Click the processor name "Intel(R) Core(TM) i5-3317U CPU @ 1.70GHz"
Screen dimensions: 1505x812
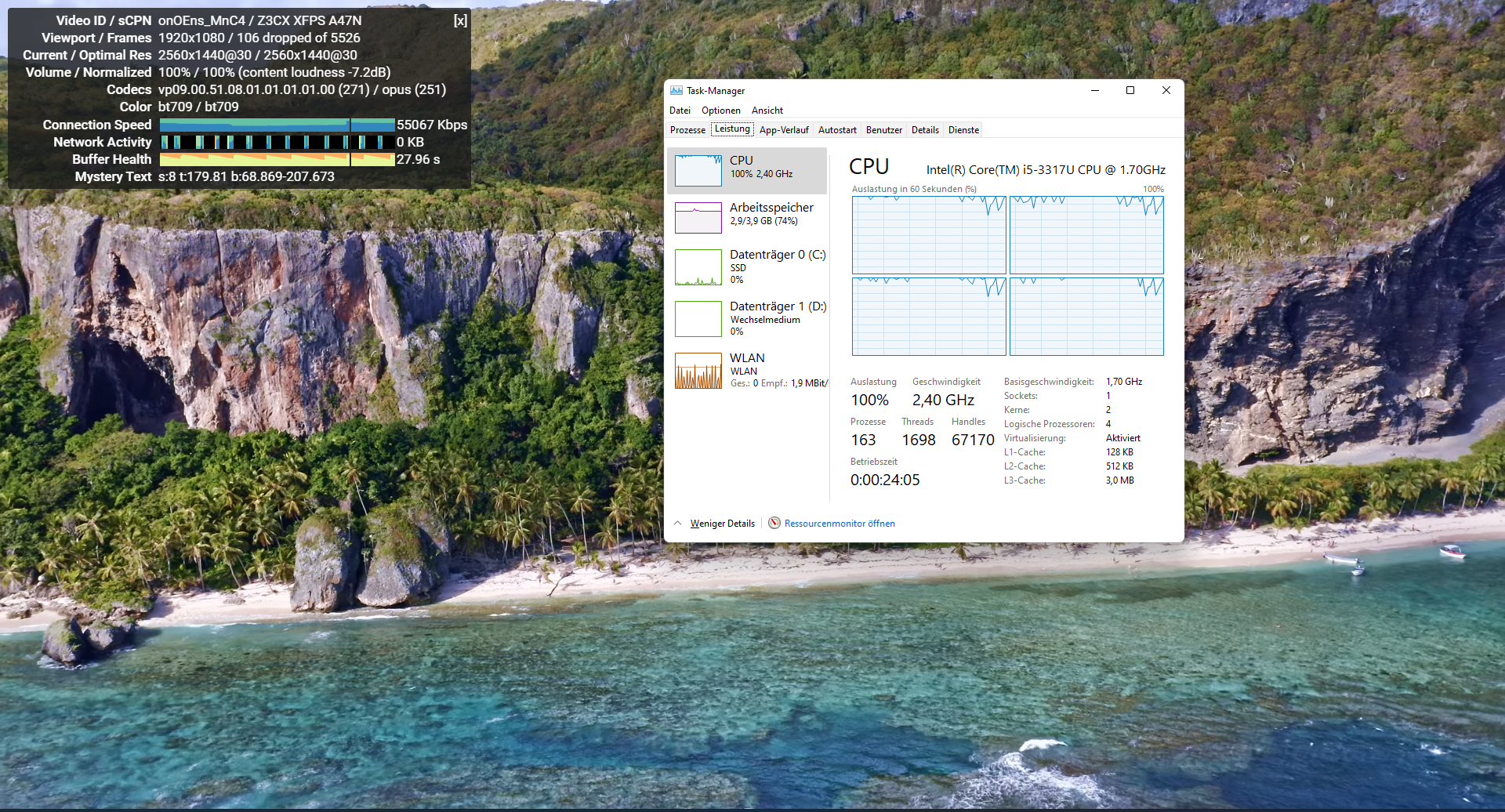click(x=1046, y=170)
